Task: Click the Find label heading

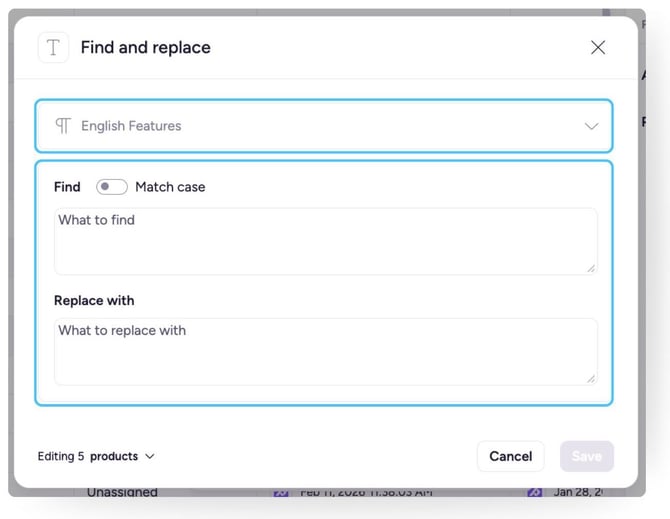Action: pos(67,187)
